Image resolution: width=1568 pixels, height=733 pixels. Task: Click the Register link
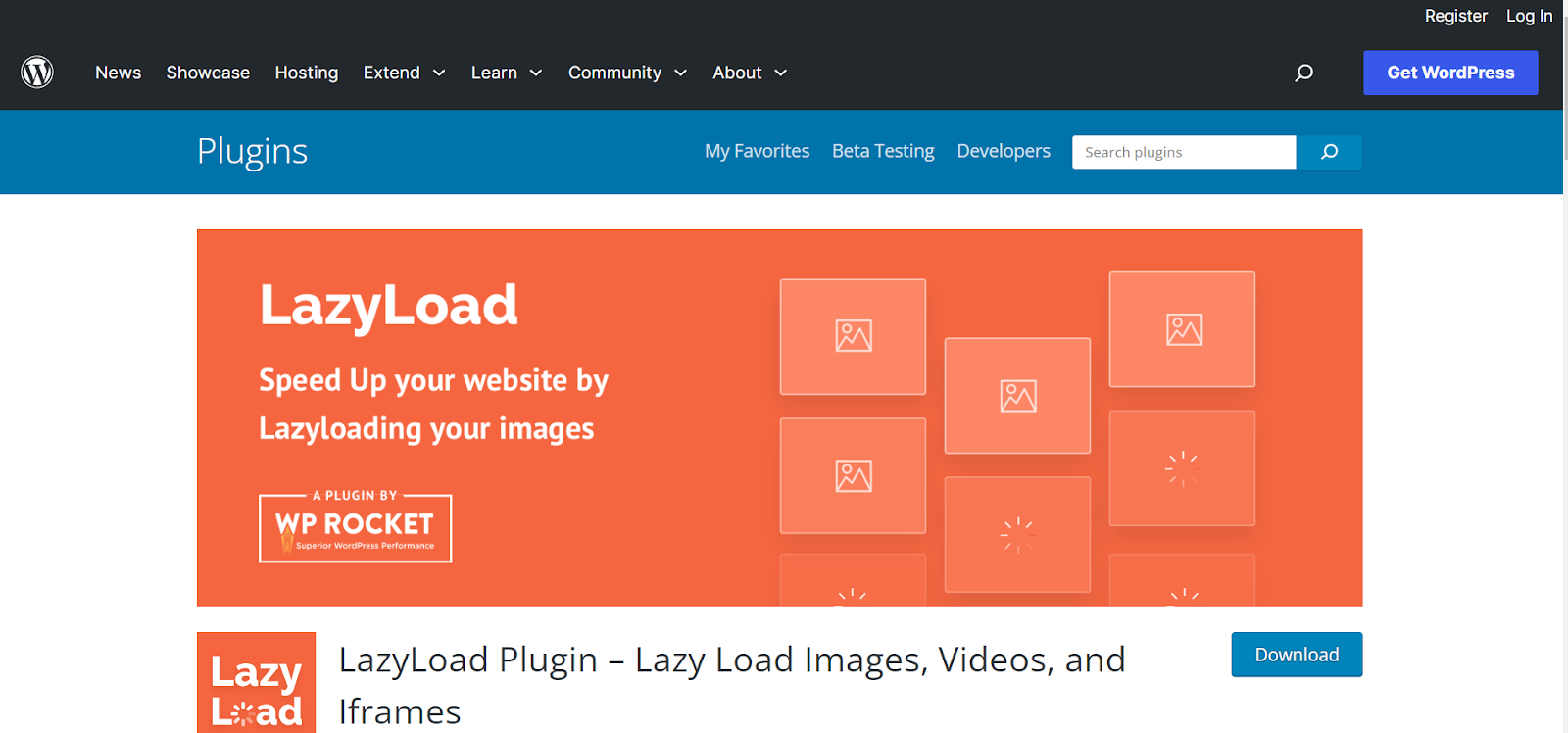(1455, 16)
